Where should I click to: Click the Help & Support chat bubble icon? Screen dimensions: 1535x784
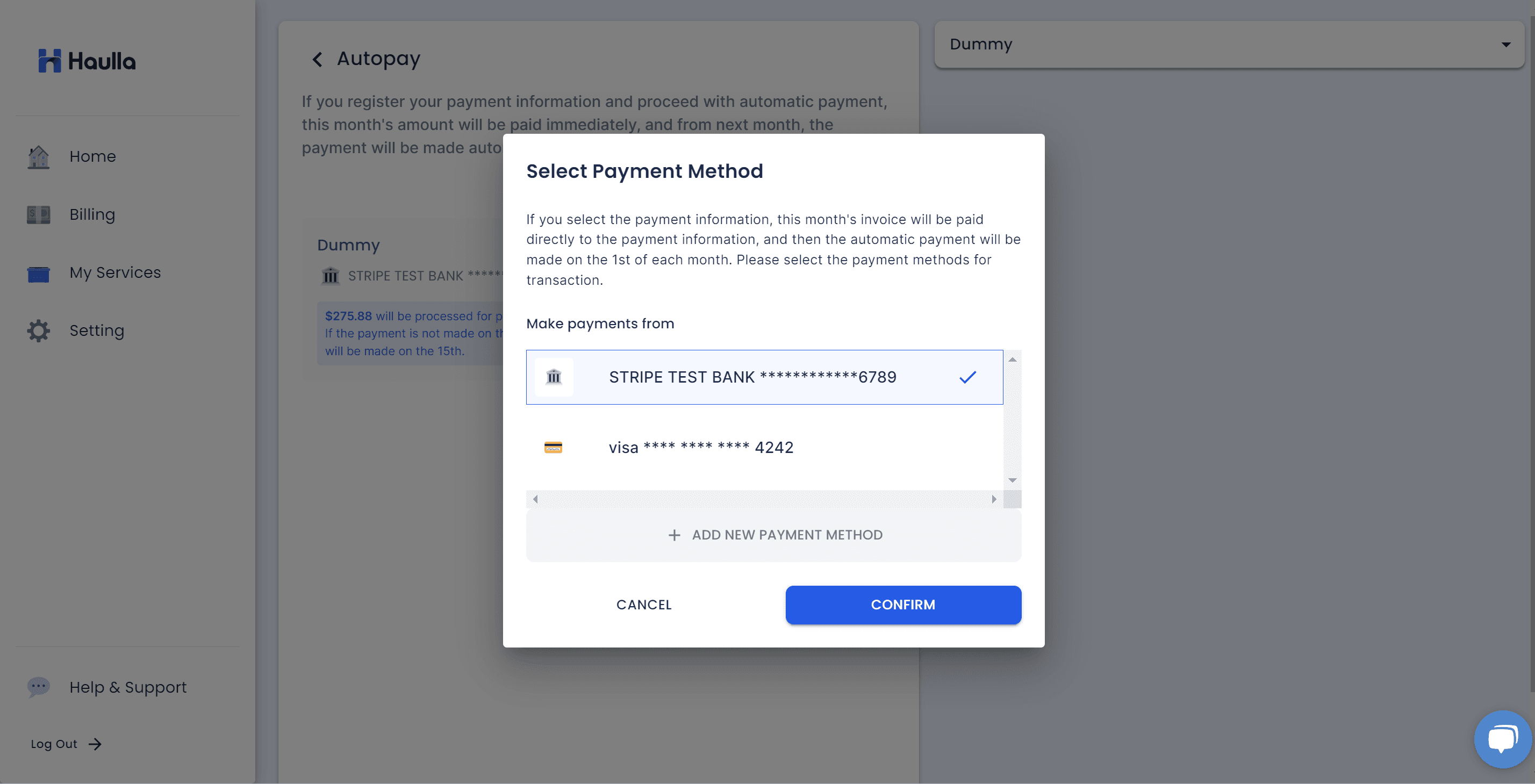click(39, 687)
